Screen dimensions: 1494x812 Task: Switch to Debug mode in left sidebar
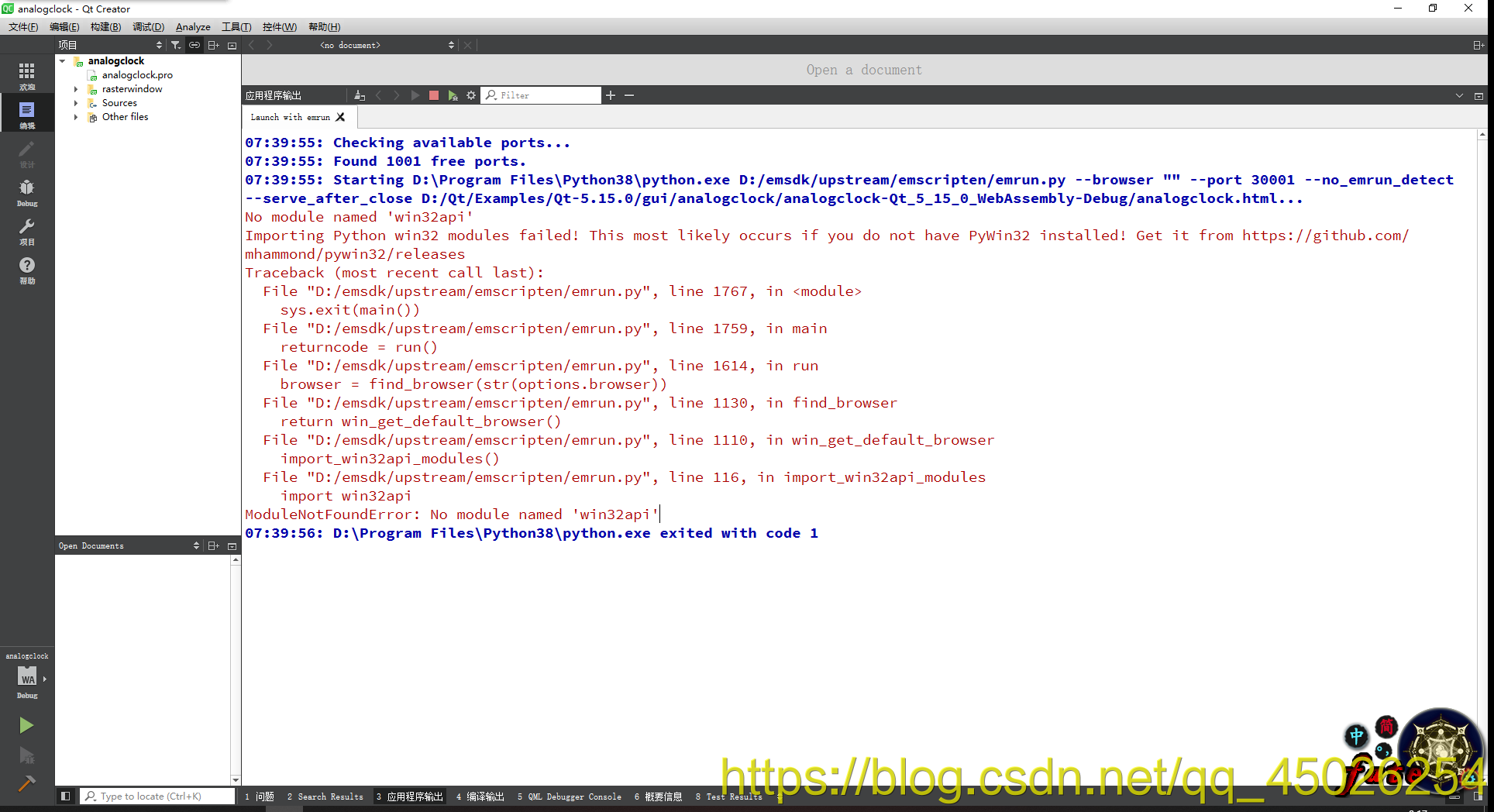coord(26,191)
